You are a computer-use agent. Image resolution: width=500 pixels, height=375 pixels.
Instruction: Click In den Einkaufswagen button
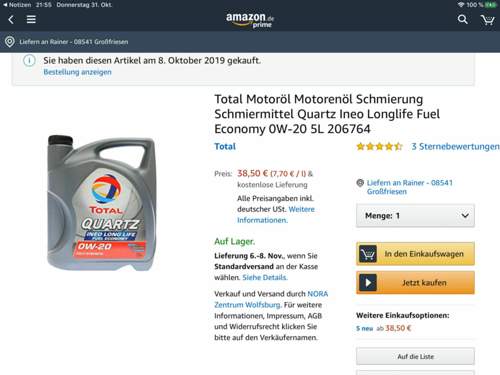(x=415, y=254)
